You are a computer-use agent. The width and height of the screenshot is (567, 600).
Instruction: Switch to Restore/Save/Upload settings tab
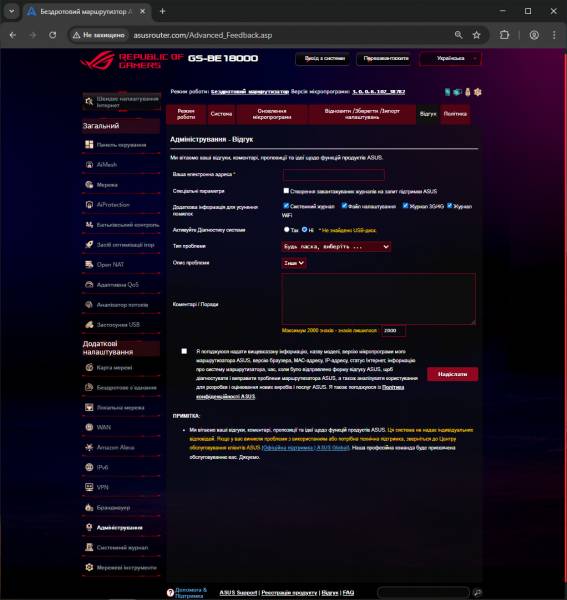pyautogui.click(x=362, y=114)
